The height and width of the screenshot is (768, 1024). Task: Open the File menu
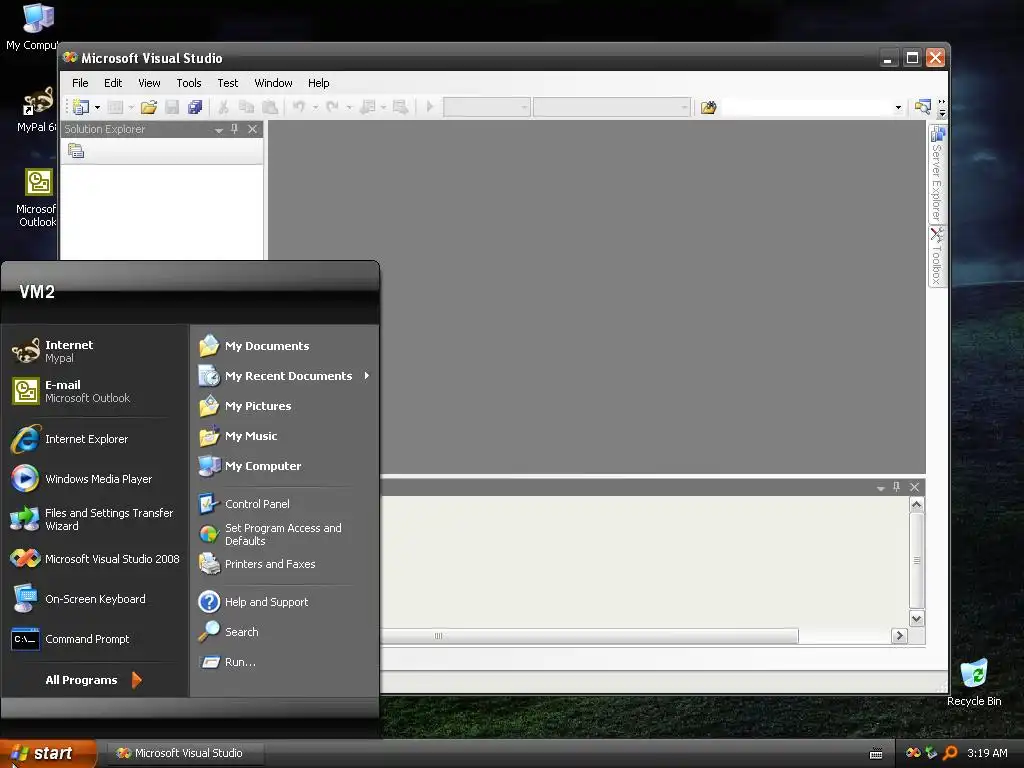click(x=80, y=83)
